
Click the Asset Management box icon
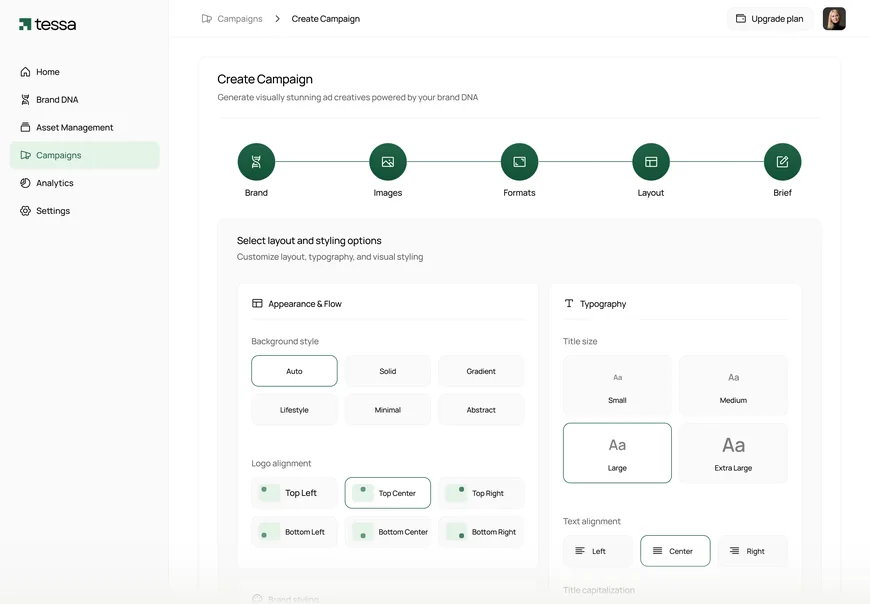pyautogui.click(x=25, y=127)
